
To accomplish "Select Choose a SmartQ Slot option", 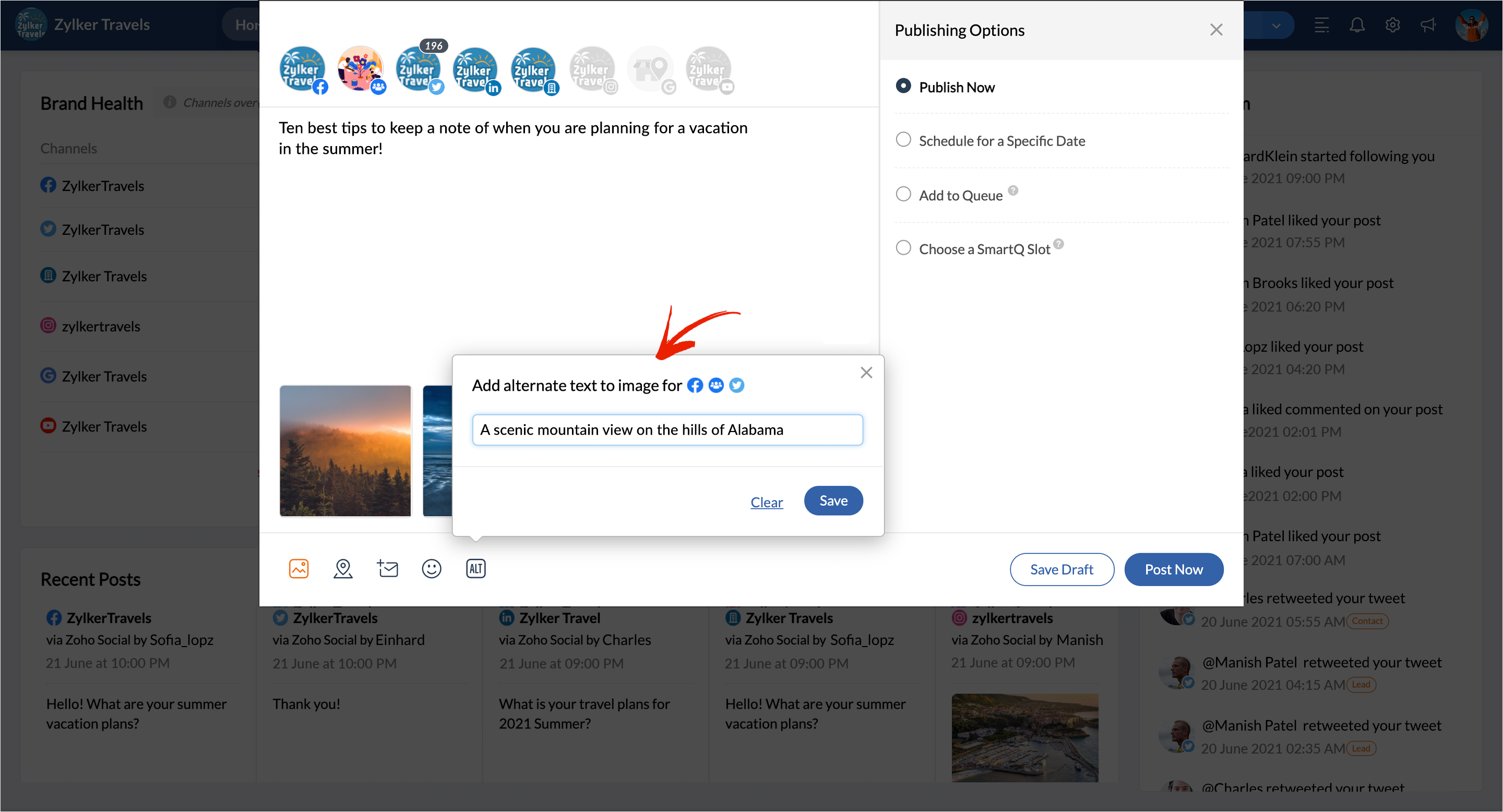I will tap(903, 248).
